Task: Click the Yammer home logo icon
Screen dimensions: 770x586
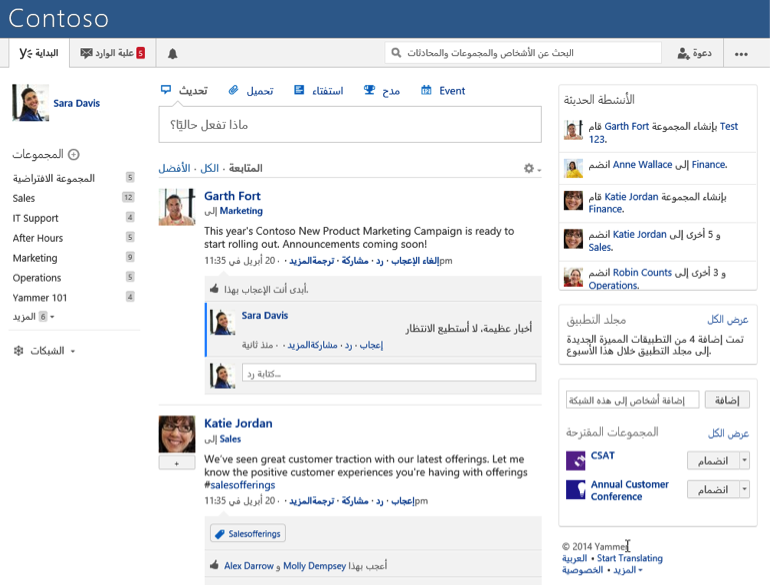Action: pos(26,53)
